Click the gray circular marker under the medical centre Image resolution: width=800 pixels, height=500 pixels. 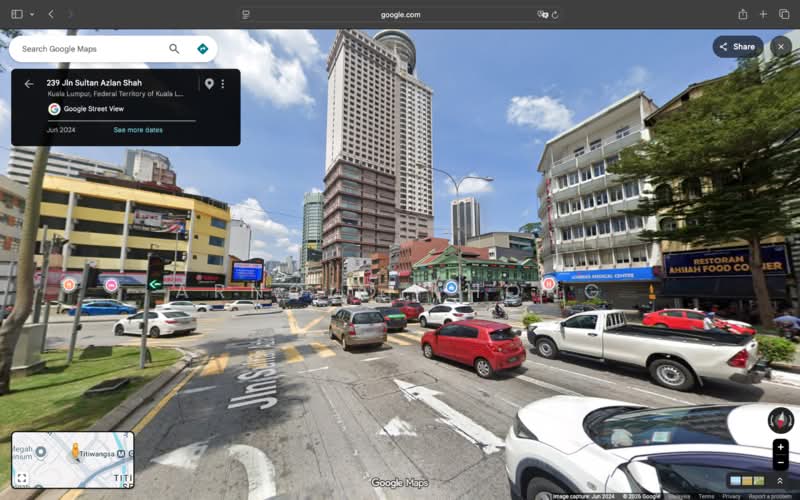tap(592, 291)
